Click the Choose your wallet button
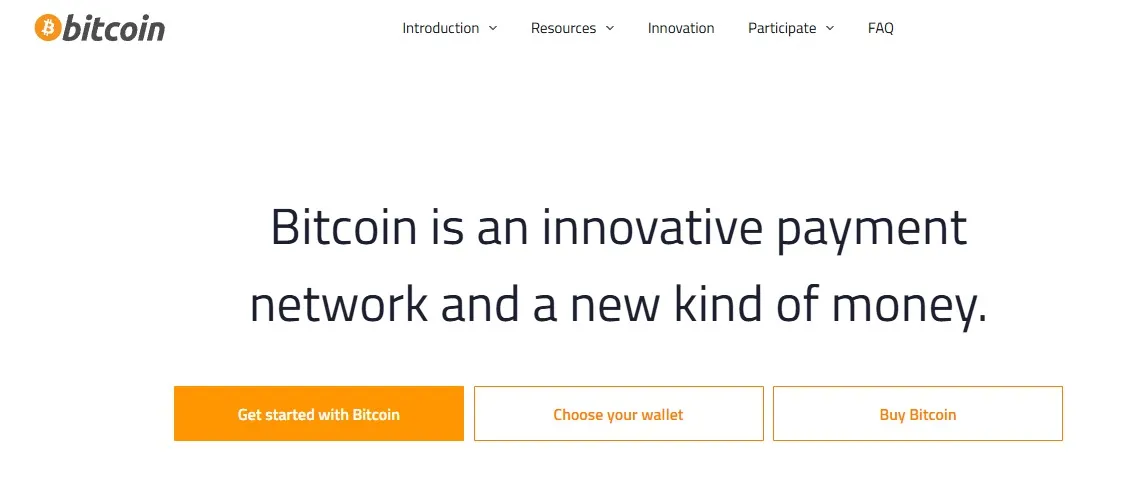The image size is (1132, 490). [618, 414]
